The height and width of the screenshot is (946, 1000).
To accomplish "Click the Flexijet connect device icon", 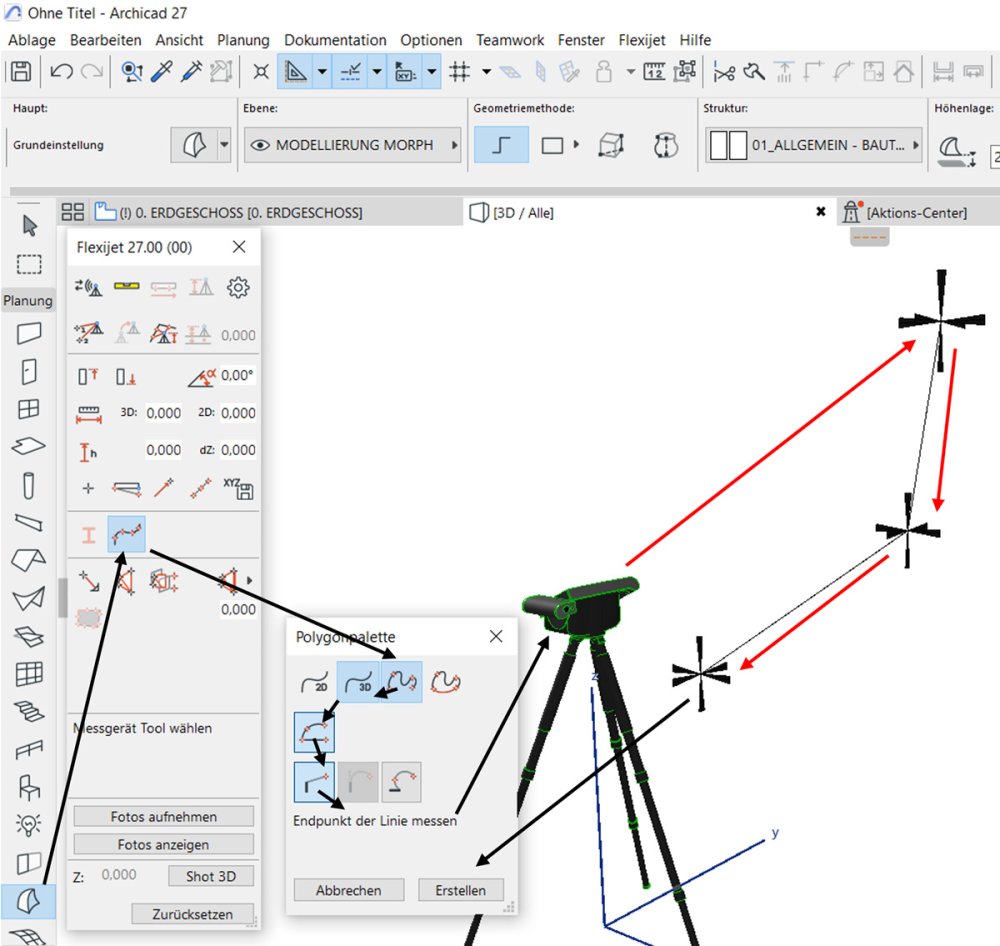I will click(x=89, y=288).
